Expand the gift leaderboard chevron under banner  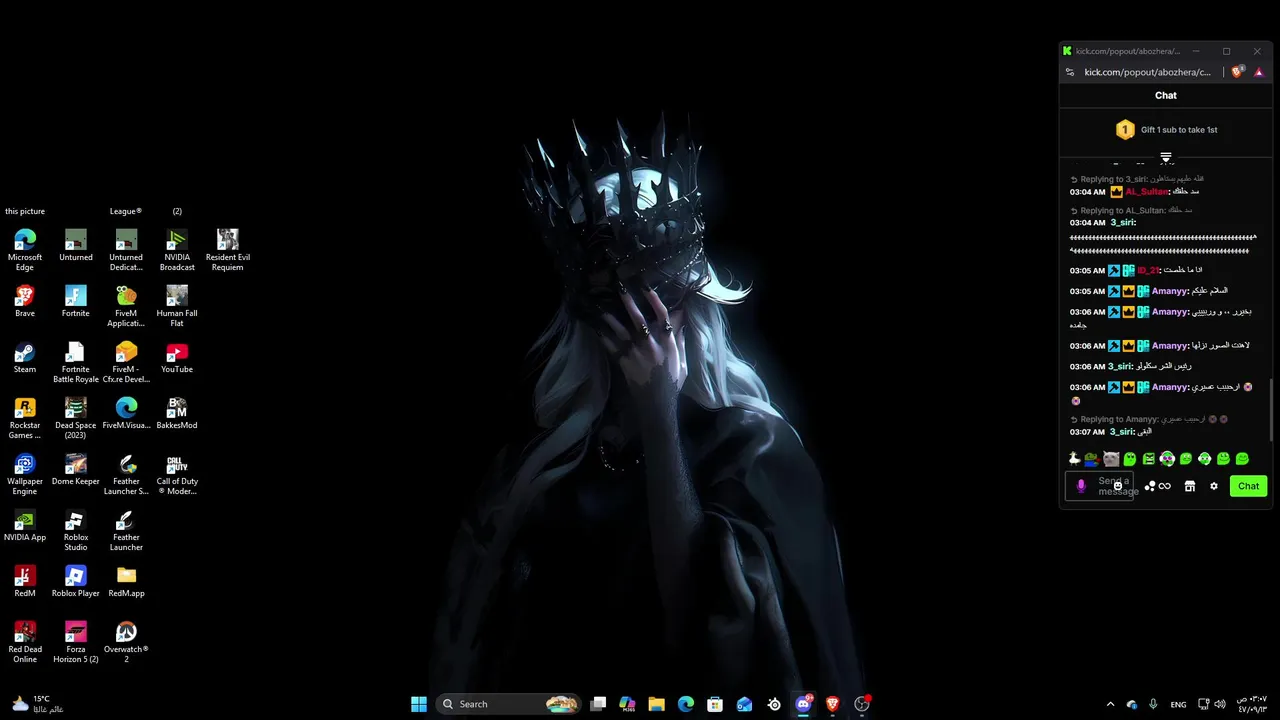(1166, 157)
